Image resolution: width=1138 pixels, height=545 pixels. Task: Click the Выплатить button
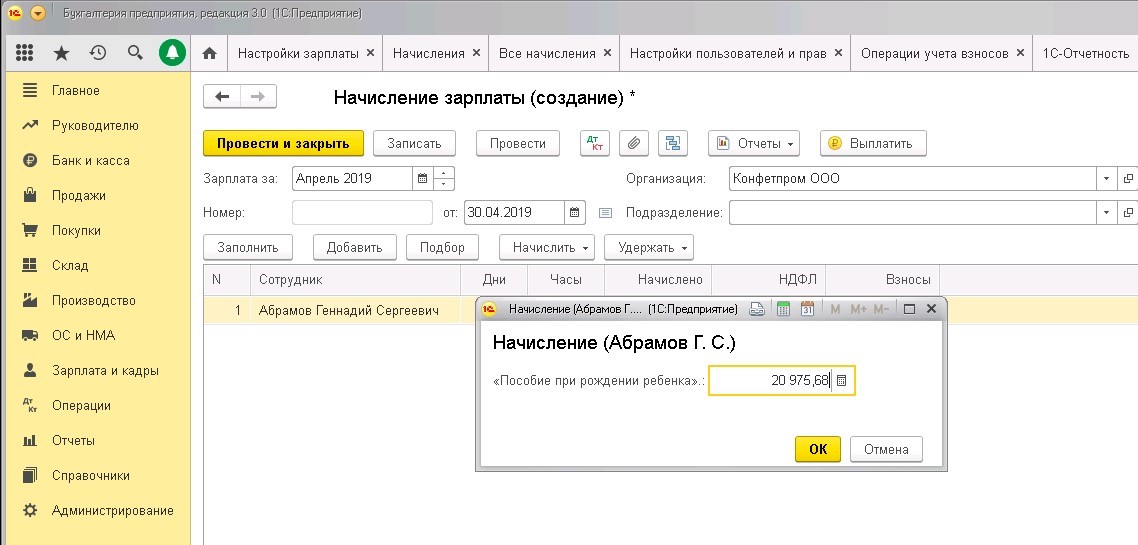tap(873, 143)
